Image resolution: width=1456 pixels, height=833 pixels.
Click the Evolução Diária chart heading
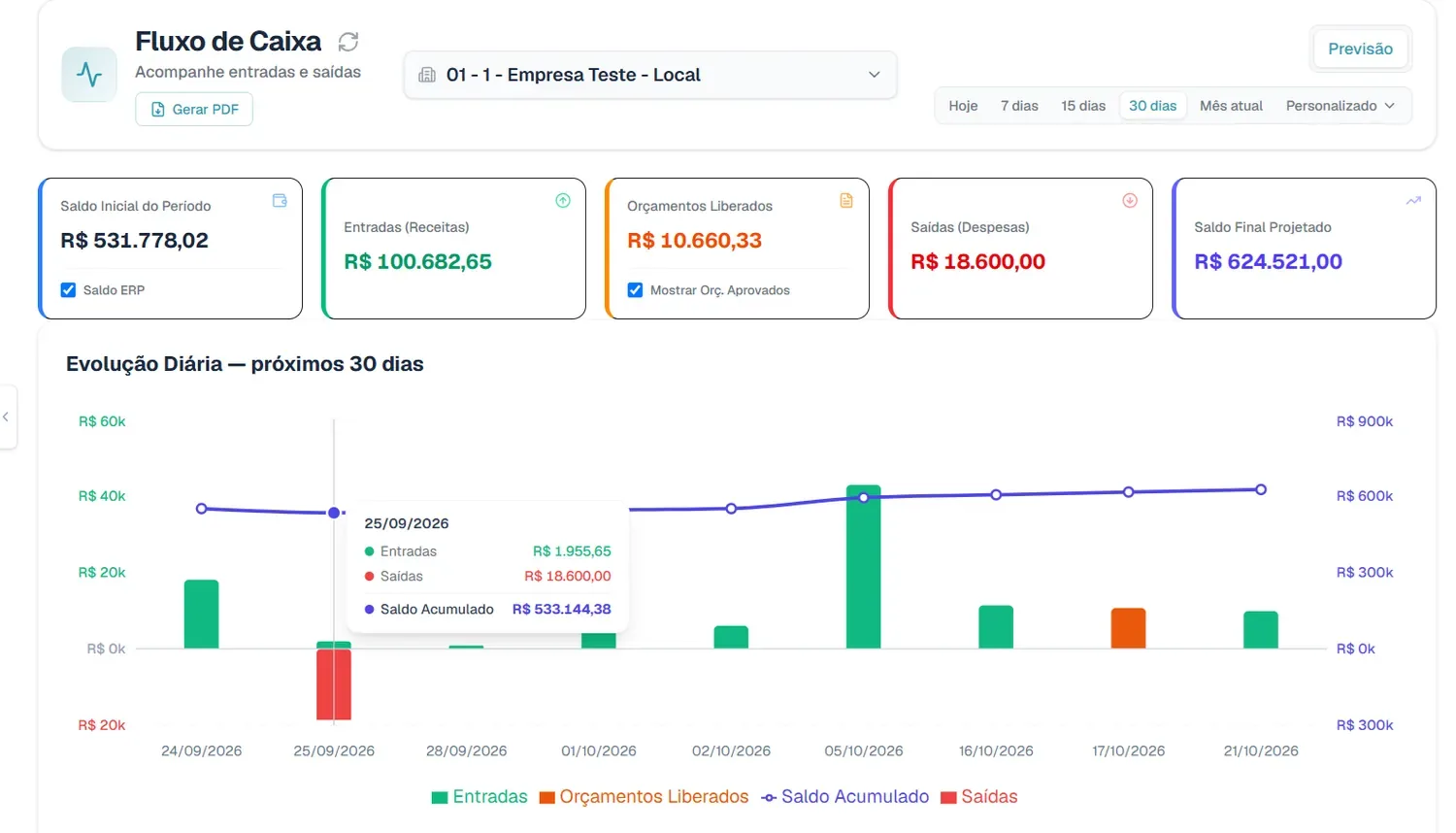tap(245, 364)
